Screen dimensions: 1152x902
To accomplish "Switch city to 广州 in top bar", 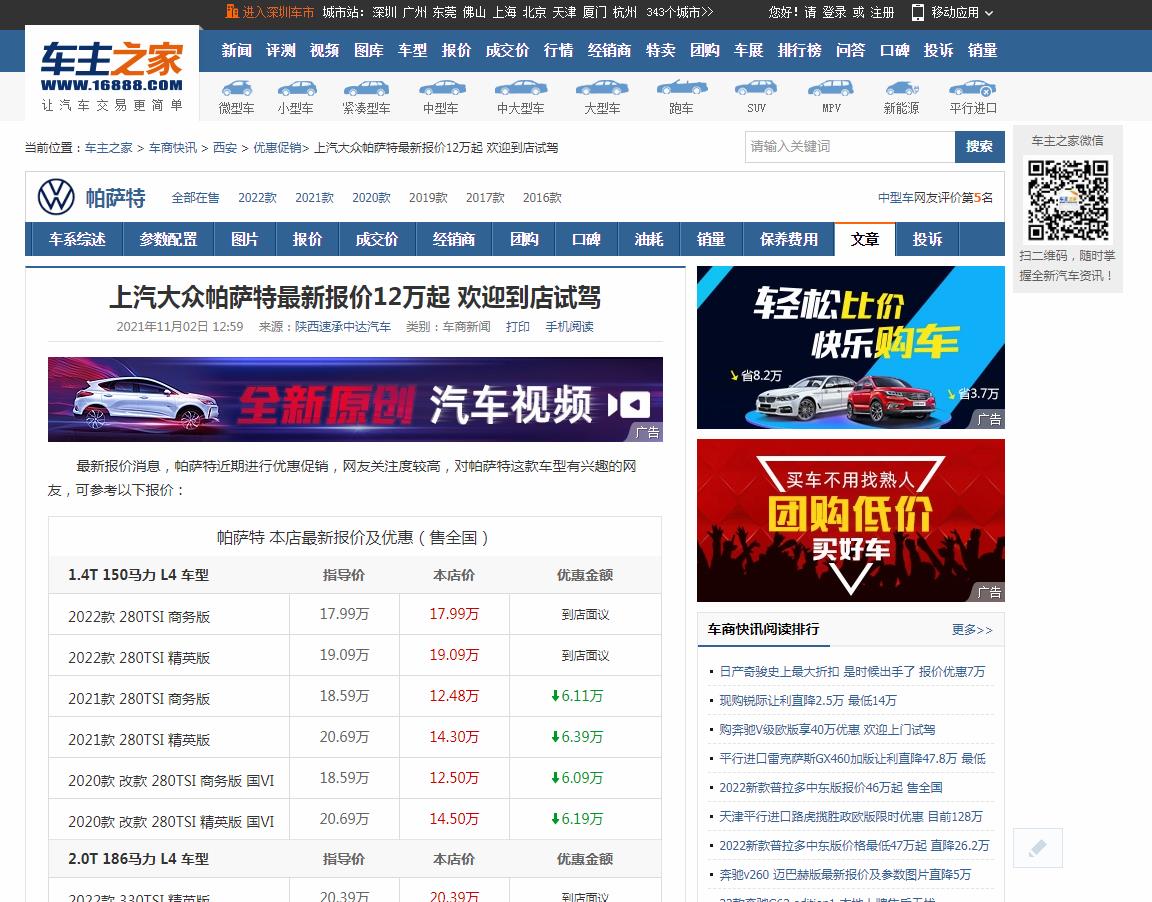I will 414,12.
